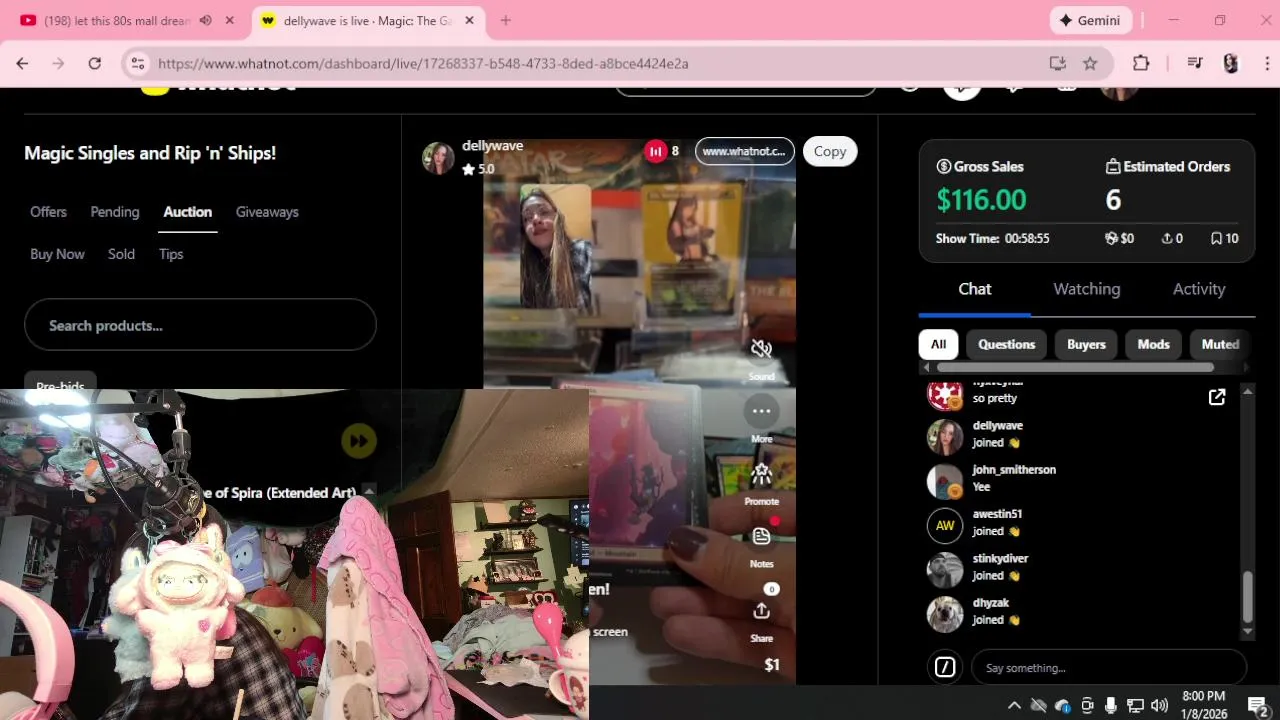Open the media controls icon
This screenshot has width=1280, height=720.
point(1194,63)
